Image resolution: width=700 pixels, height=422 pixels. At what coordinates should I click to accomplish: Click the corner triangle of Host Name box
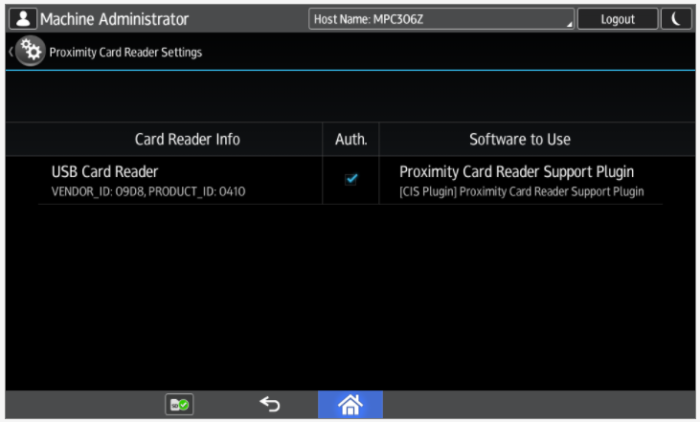569,24
